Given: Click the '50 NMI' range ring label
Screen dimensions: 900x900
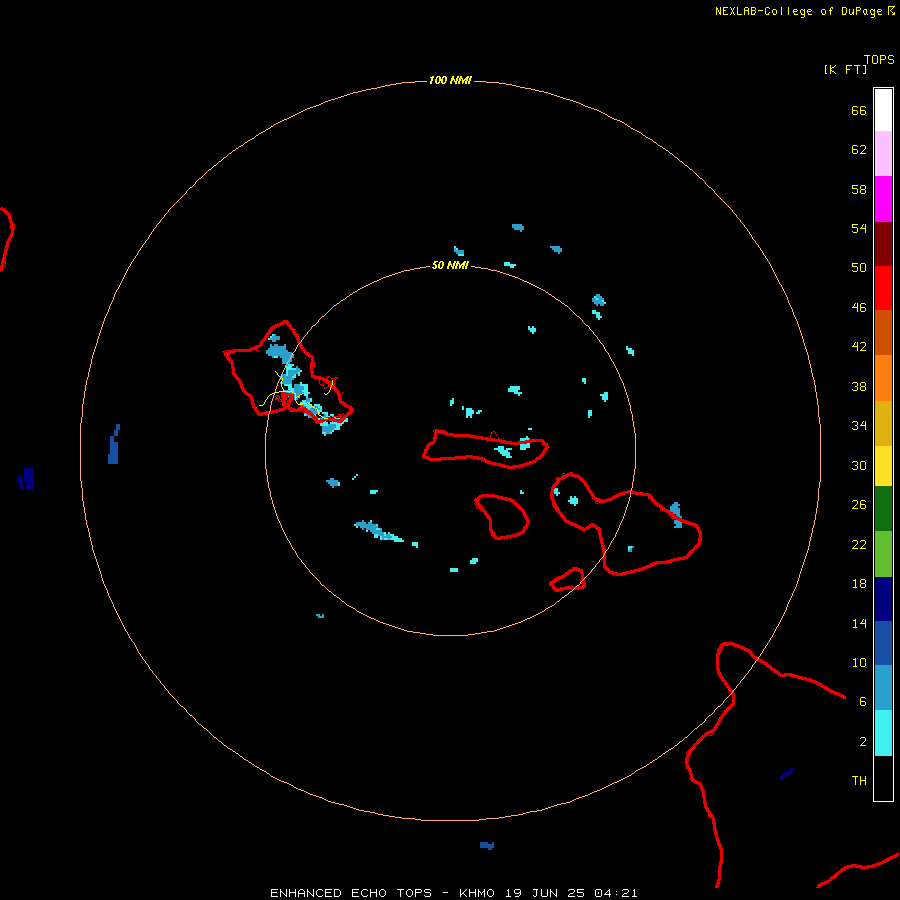Looking at the screenshot, I should pyautogui.click(x=450, y=265).
